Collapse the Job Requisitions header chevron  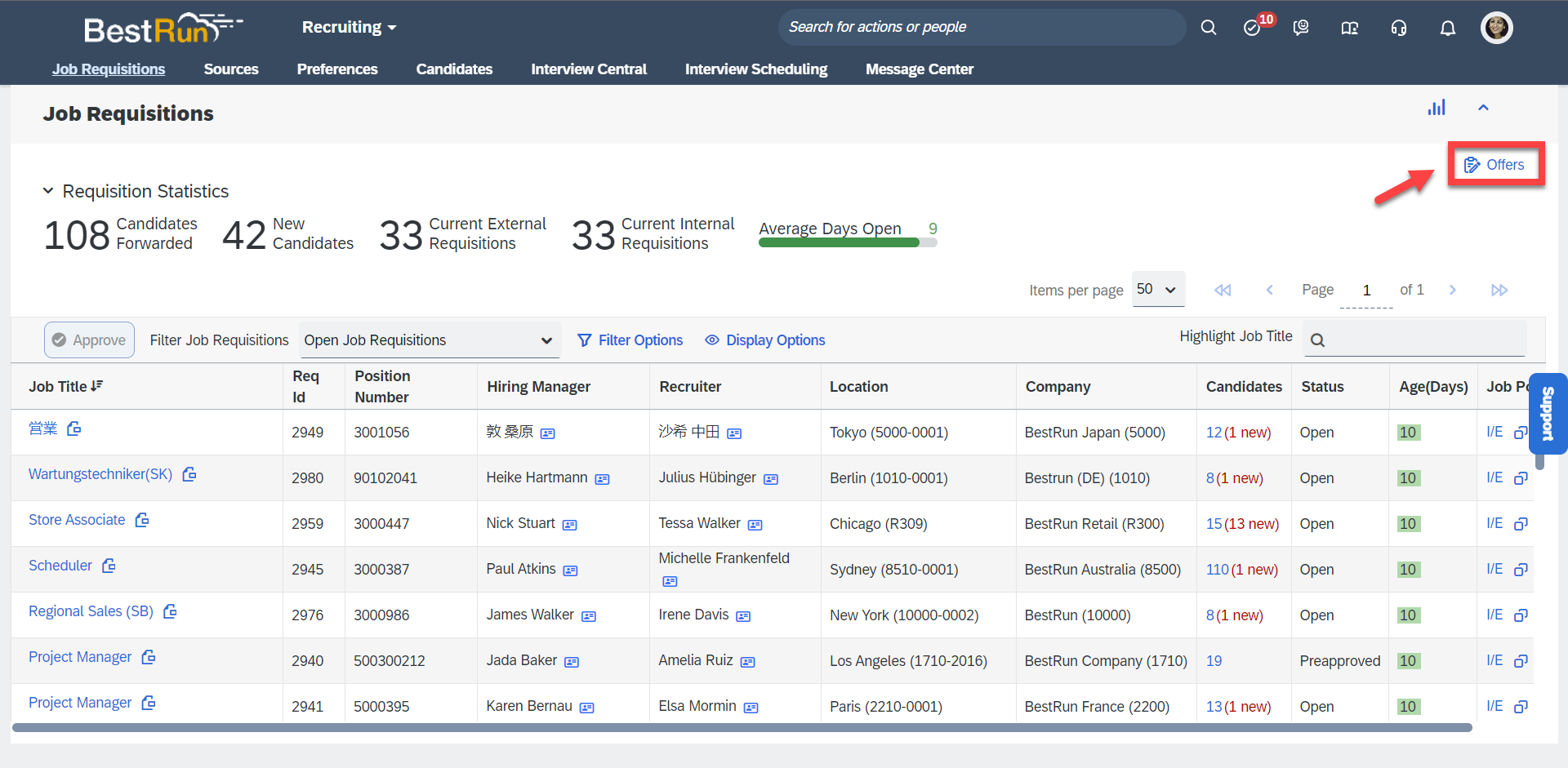pos(1484,108)
